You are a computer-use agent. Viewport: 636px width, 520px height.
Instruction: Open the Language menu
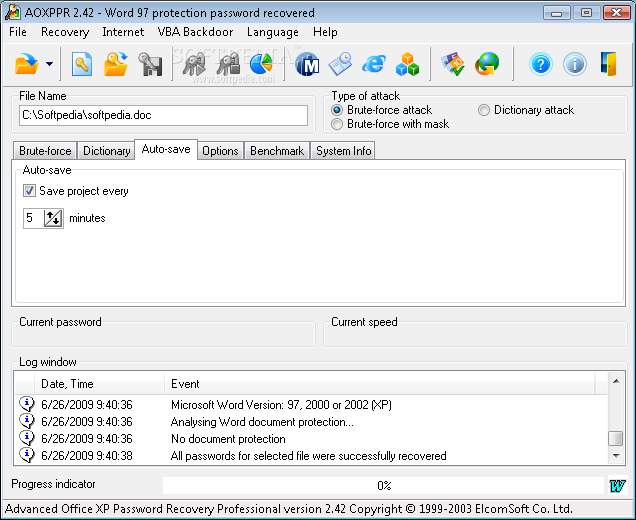tap(273, 32)
